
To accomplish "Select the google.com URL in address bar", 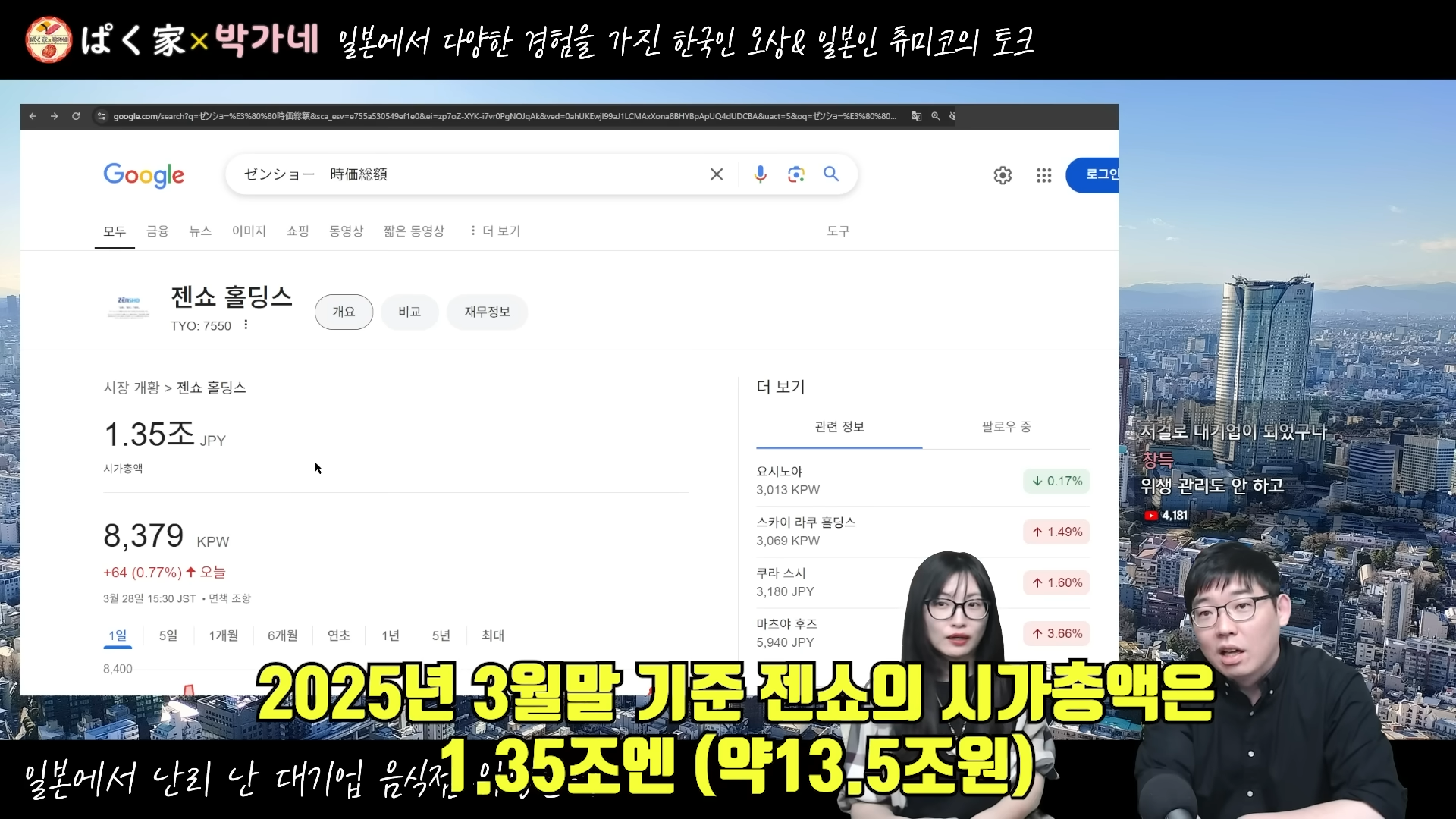I will point(504,116).
